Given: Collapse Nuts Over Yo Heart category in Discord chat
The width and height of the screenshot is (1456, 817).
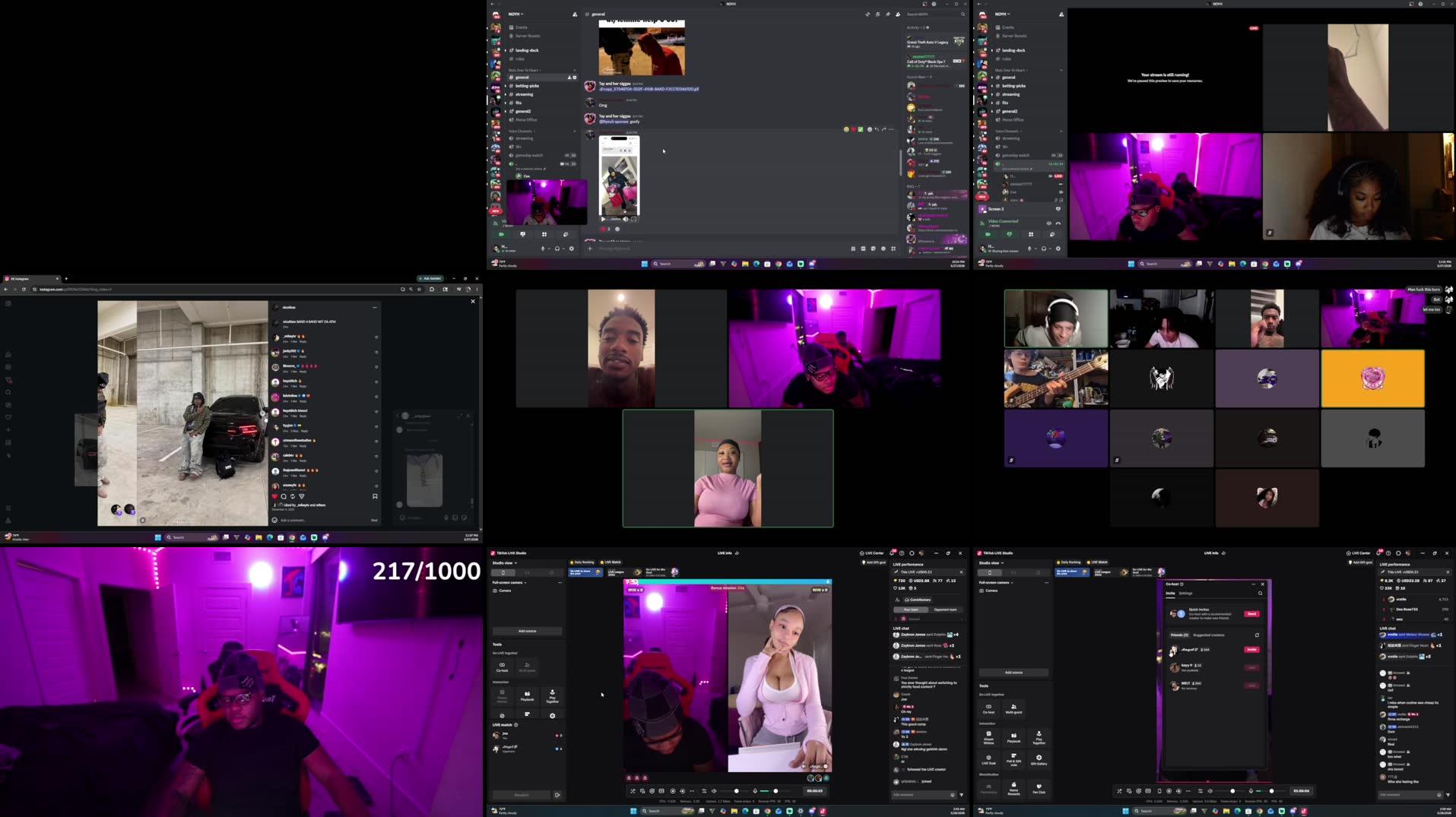Looking at the screenshot, I should 525,70.
